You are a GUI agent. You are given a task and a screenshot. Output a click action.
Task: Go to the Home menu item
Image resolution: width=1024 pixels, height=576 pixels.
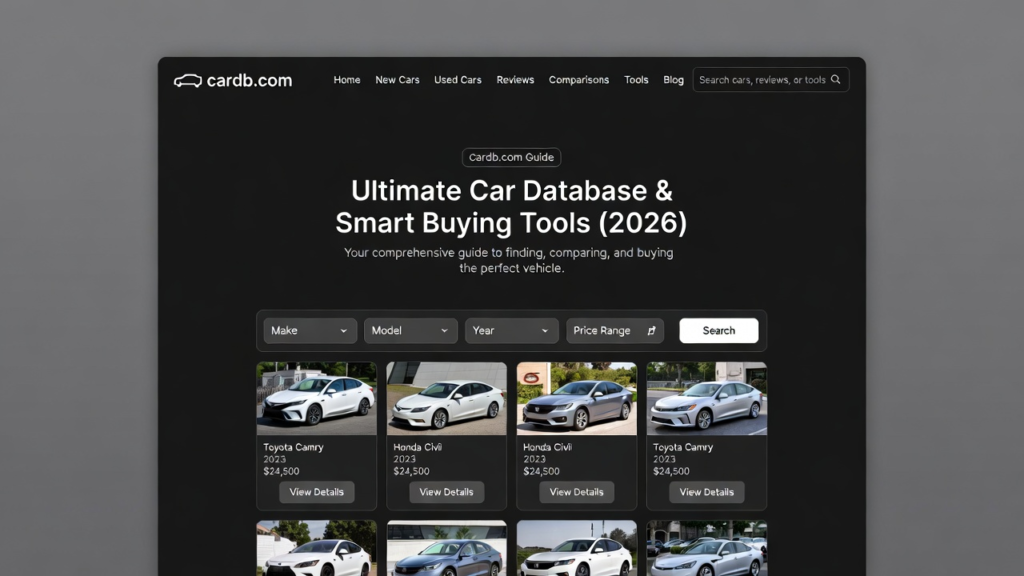point(347,80)
